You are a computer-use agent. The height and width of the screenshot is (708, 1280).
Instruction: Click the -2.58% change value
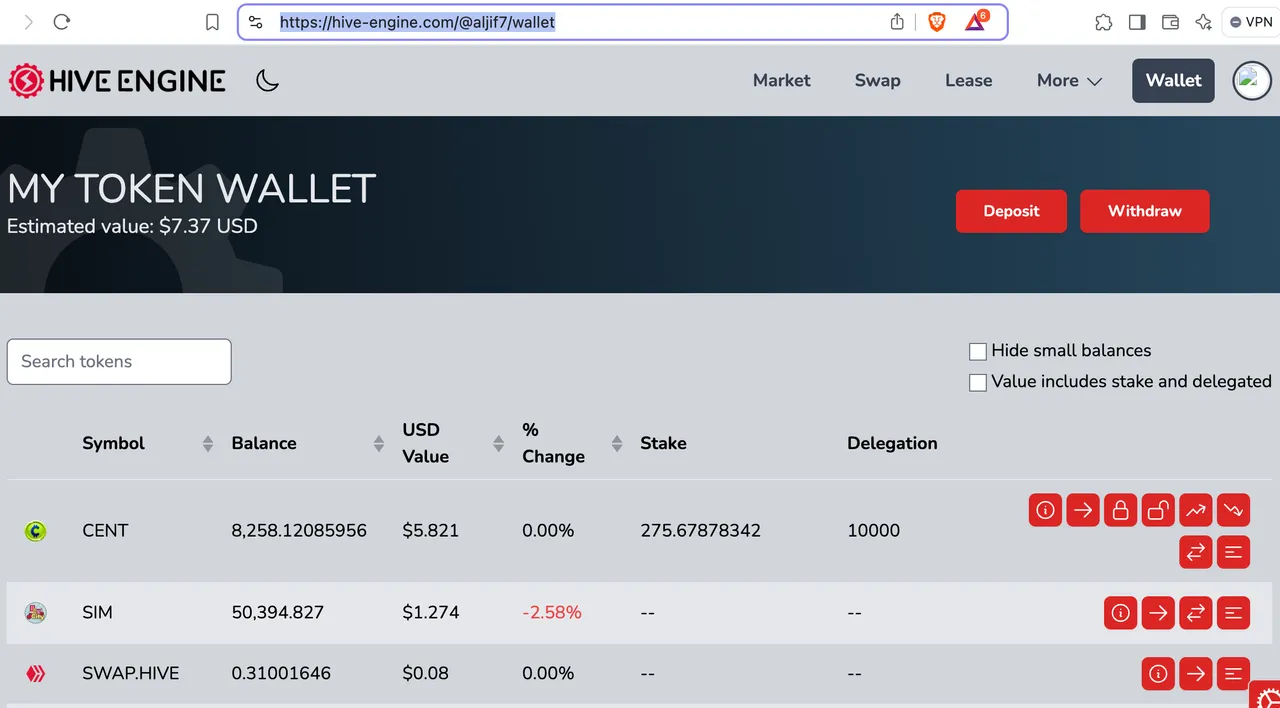[x=552, y=613]
